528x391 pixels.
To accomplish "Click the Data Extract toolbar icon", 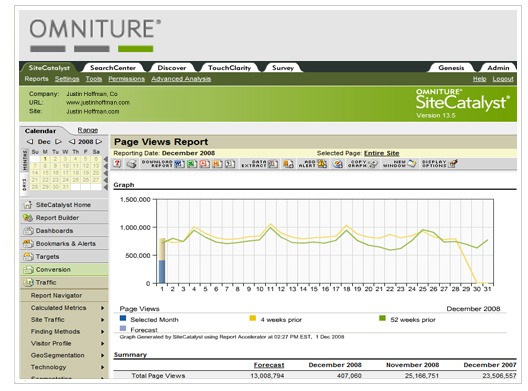I will pyautogui.click(x=272, y=164).
